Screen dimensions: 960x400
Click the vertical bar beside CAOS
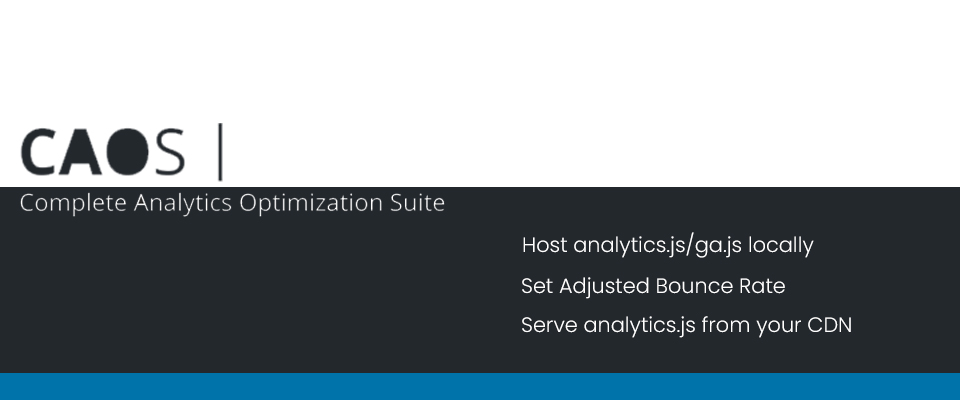[220, 152]
